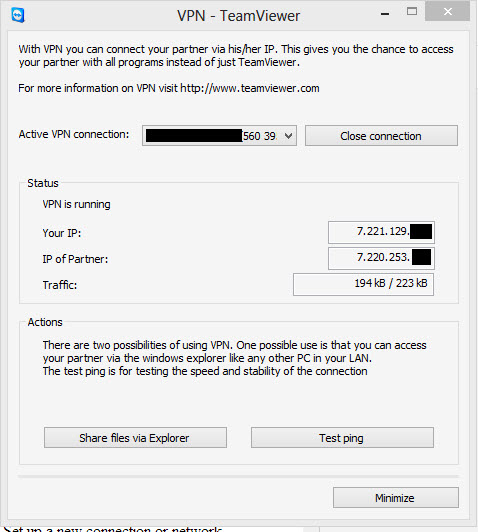Image resolution: width=478 pixels, height=532 pixels.
Task: Click the TeamViewer logo icon in title bar
Action: (x=18, y=16)
